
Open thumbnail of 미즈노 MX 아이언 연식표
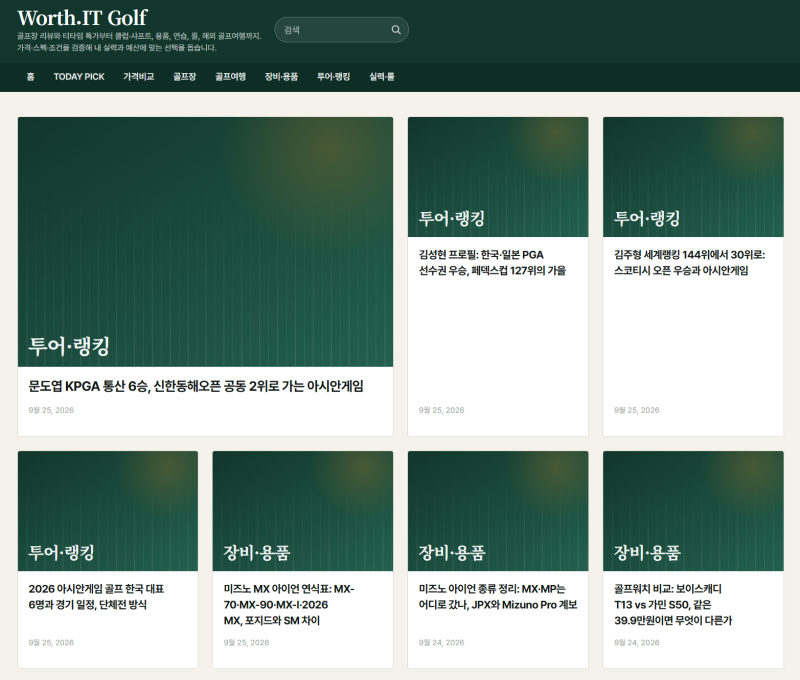point(303,511)
